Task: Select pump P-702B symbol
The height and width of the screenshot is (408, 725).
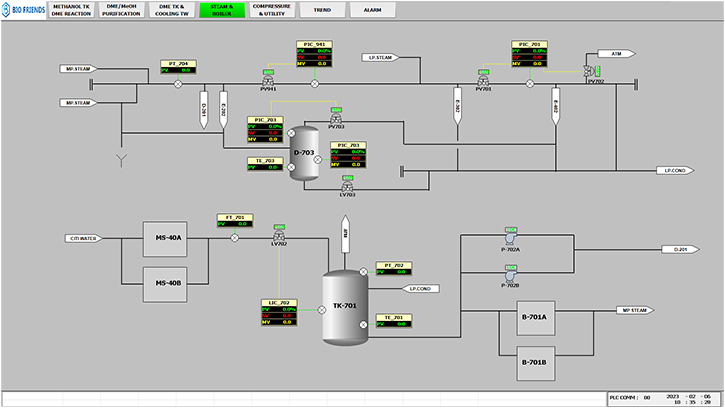Action: 510,276
